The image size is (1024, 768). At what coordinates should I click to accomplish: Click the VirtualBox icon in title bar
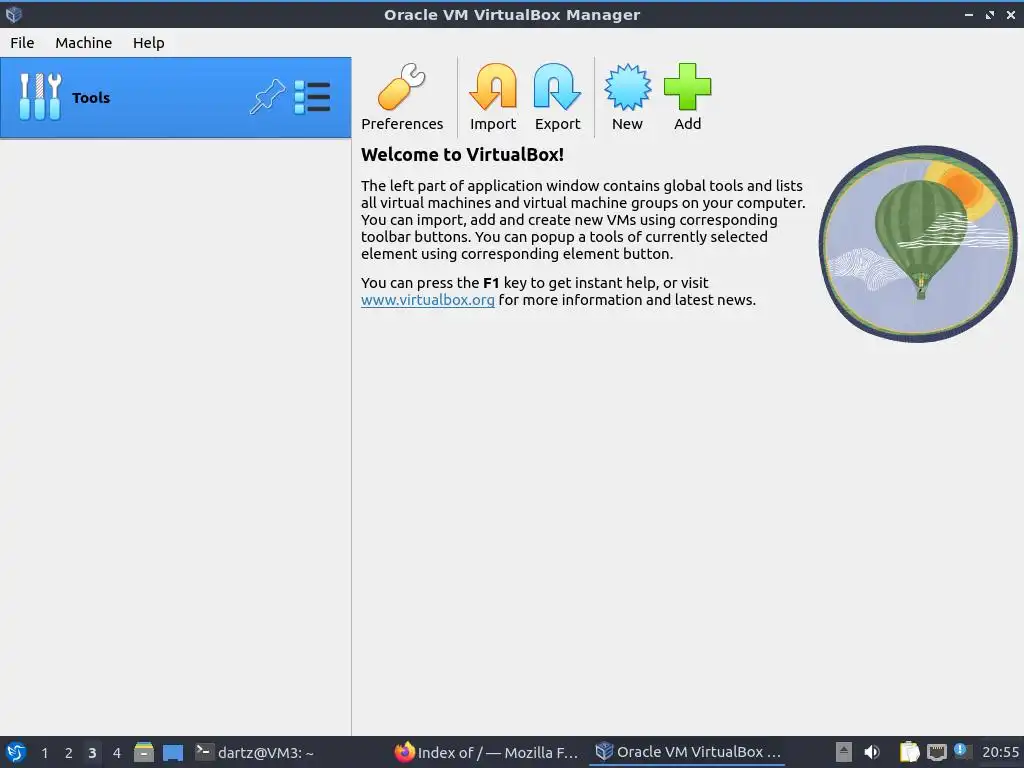pyautogui.click(x=13, y=14)
